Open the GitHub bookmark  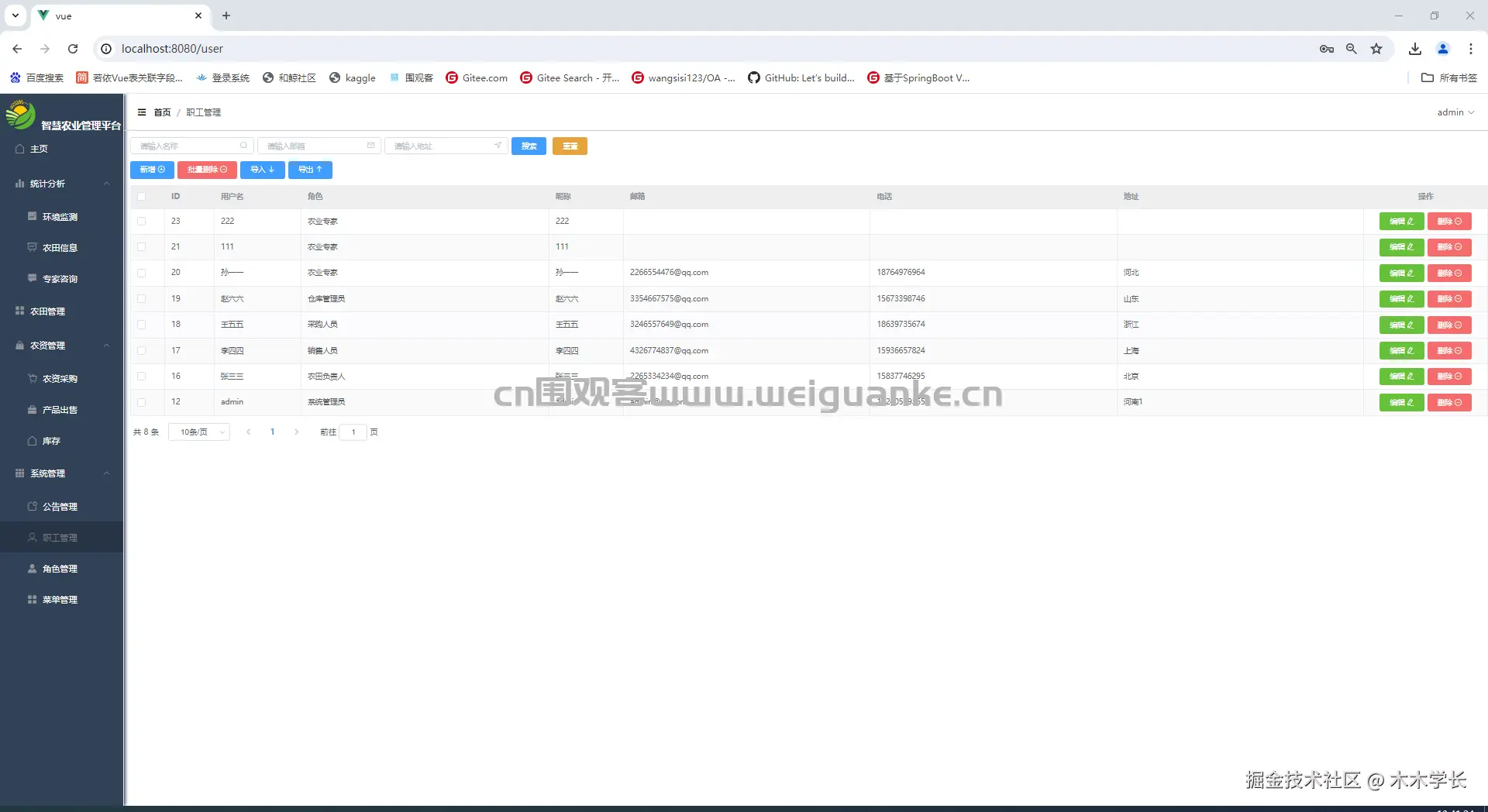[x=801, y=77]
